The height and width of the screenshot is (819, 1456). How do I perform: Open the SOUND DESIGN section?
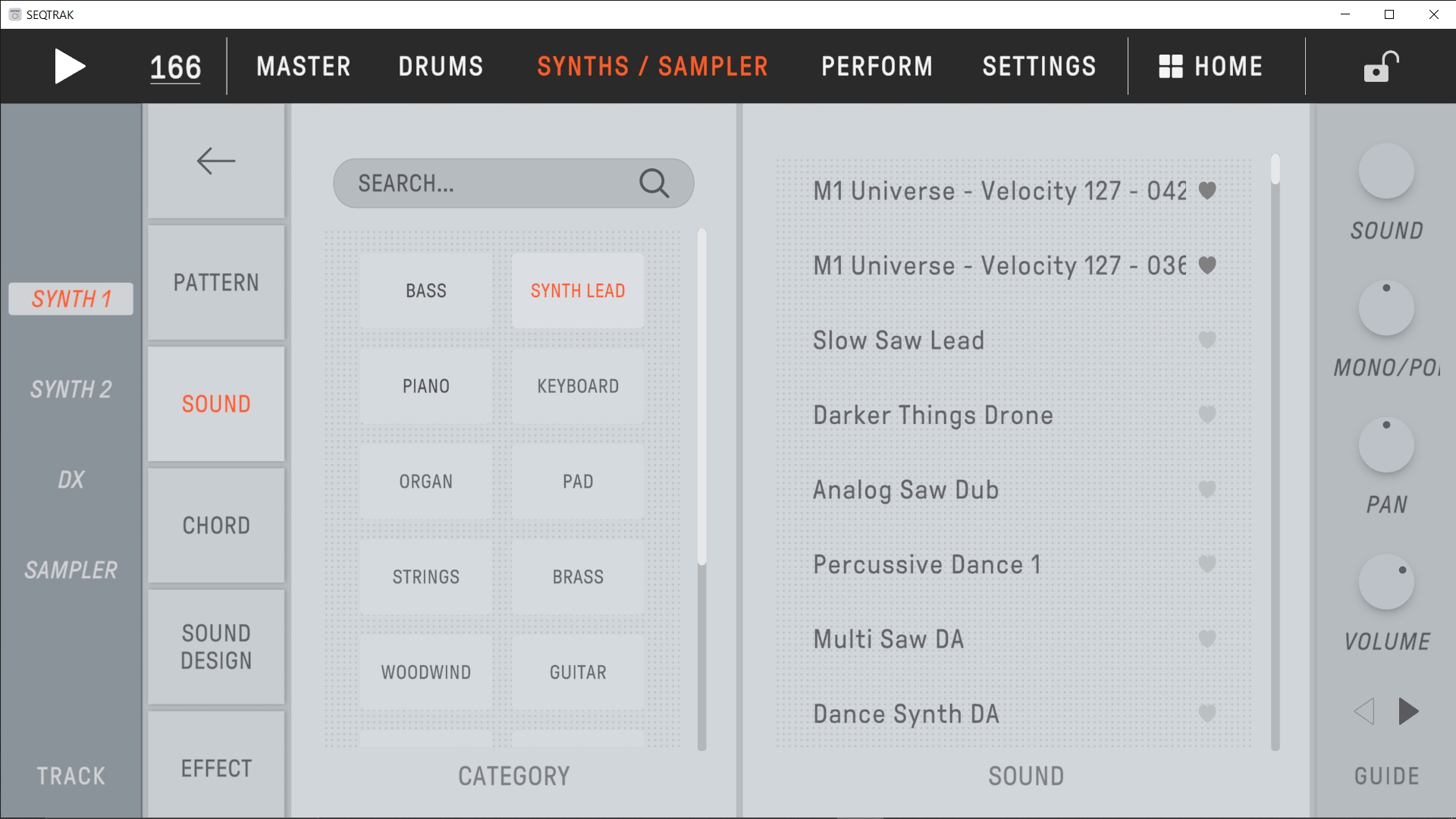pyautogui.click(x=216, y=647)
